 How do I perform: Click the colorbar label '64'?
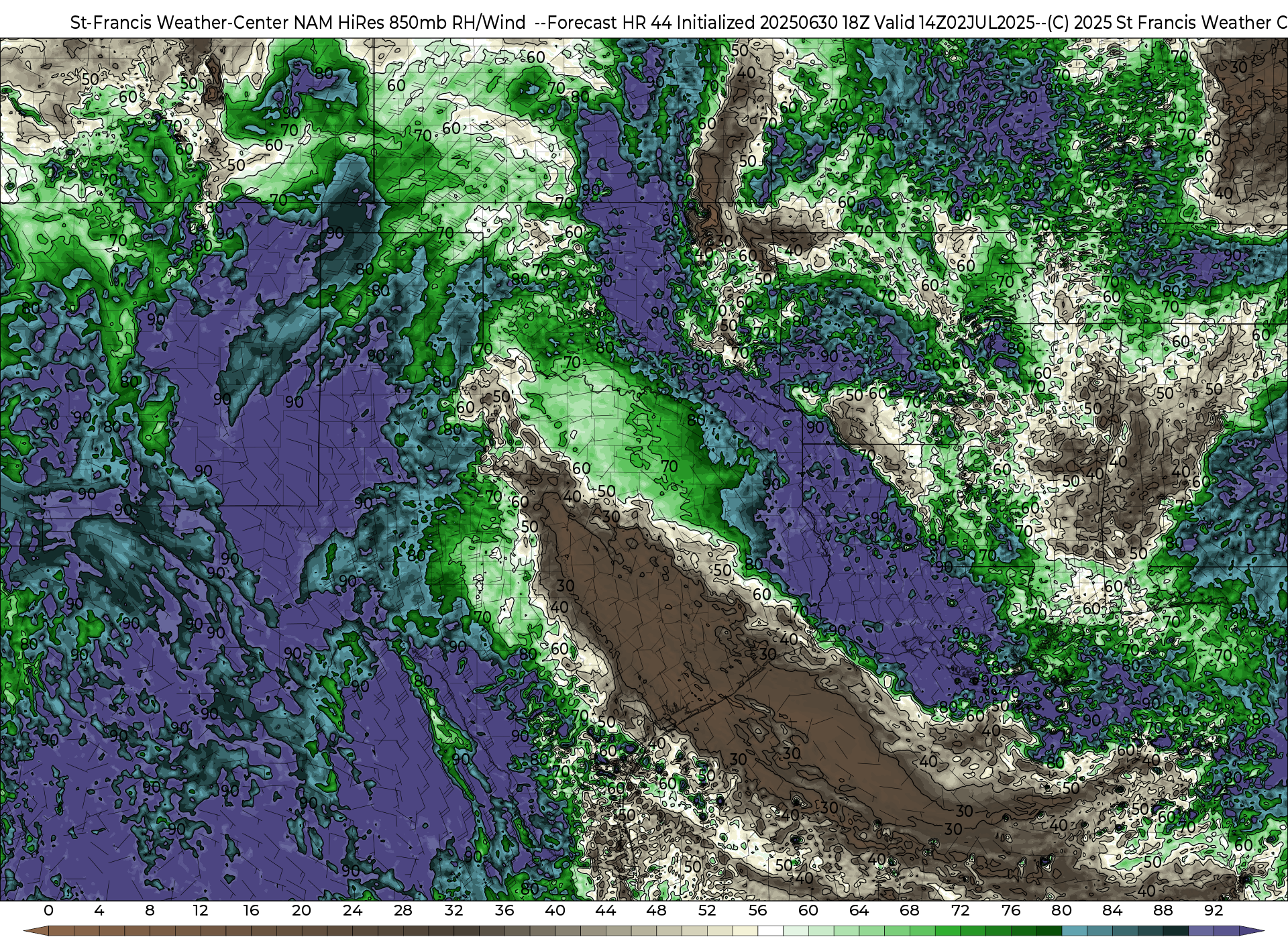point(859,911)
